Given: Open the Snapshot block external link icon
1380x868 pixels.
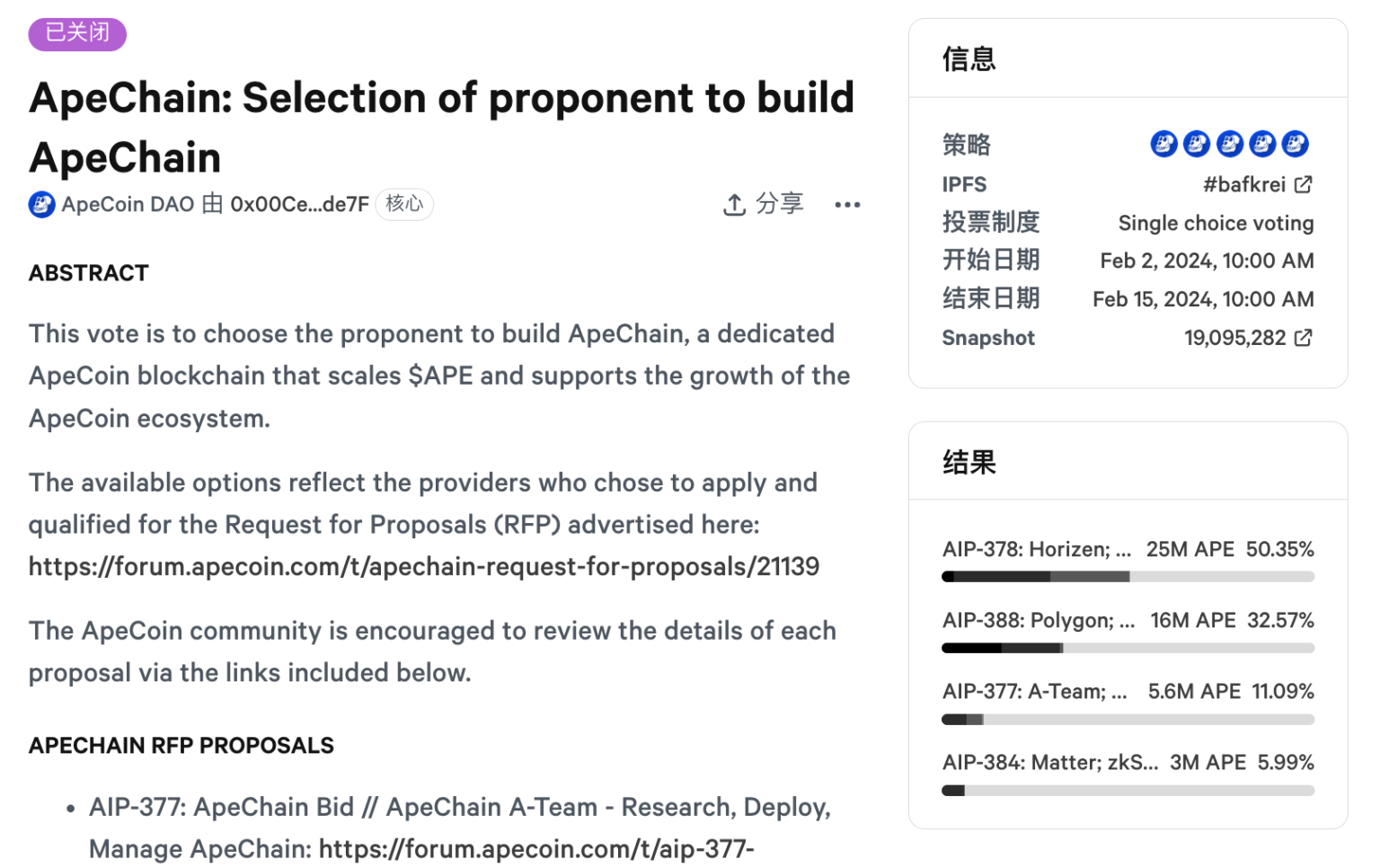Looking at the screenshot, I should pos(1305,338).
